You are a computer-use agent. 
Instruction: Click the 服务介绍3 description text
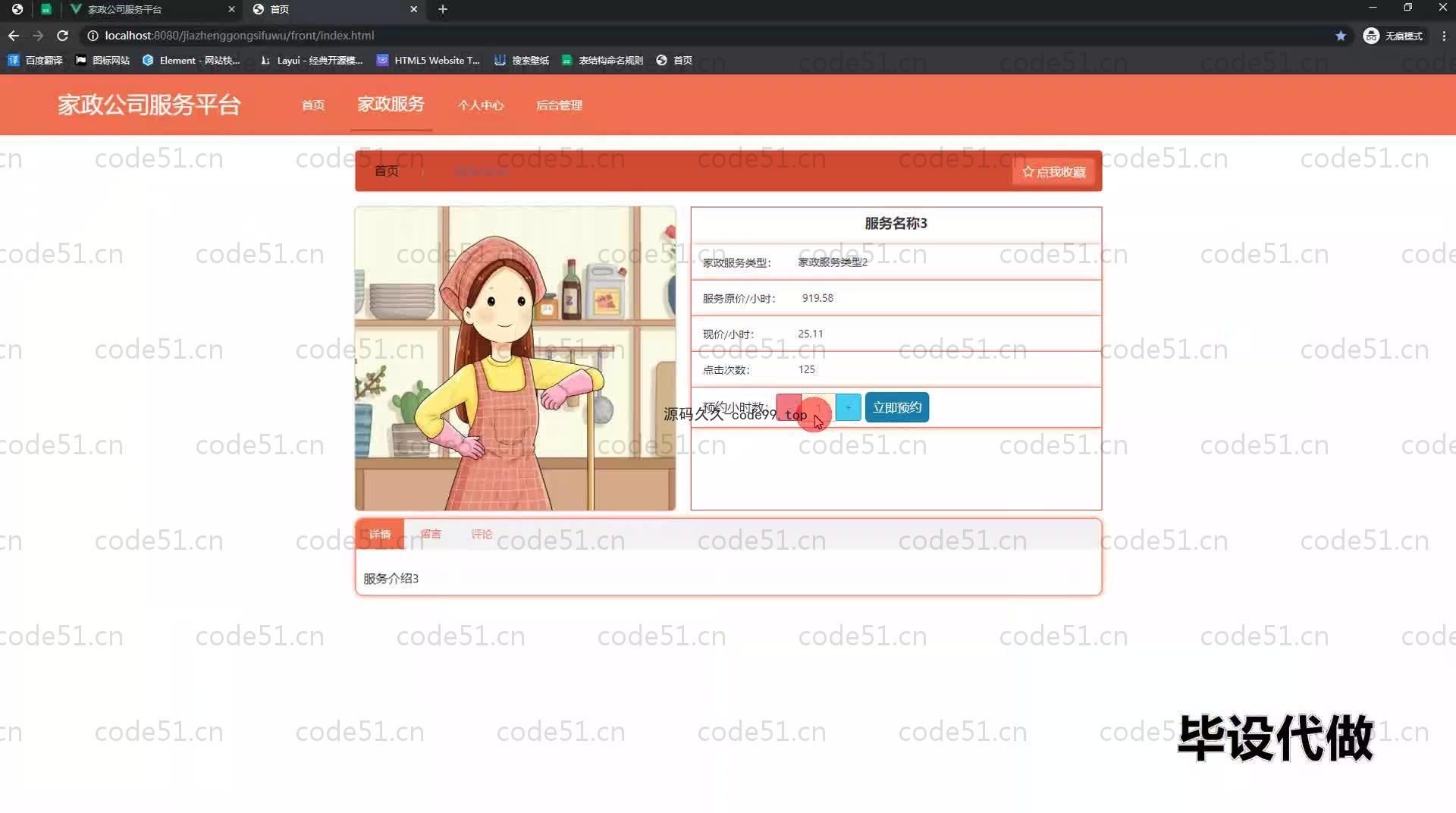[391, 579]
